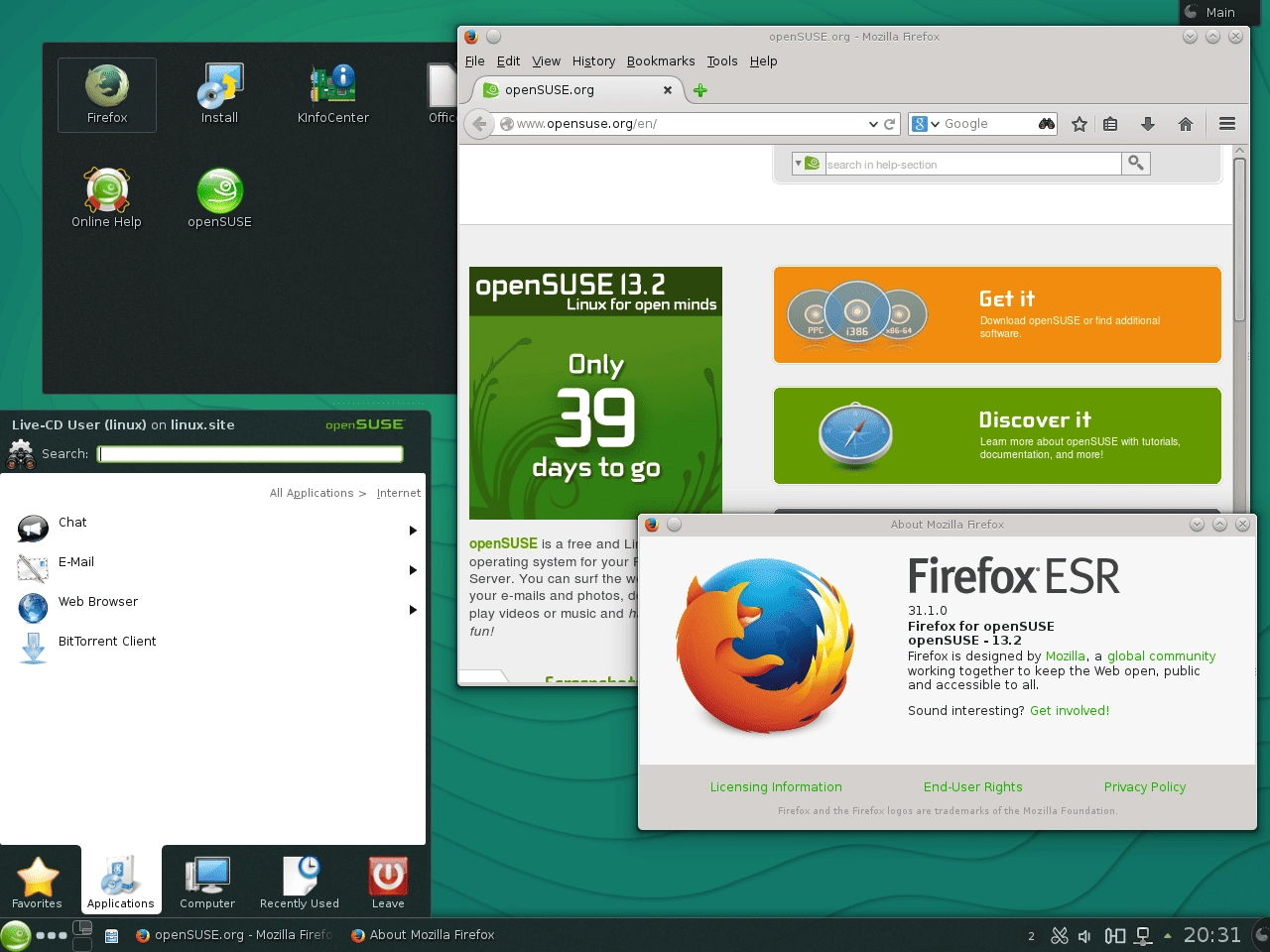
Task: Click the help-section magnifier button
Action: coord(1136,164)
